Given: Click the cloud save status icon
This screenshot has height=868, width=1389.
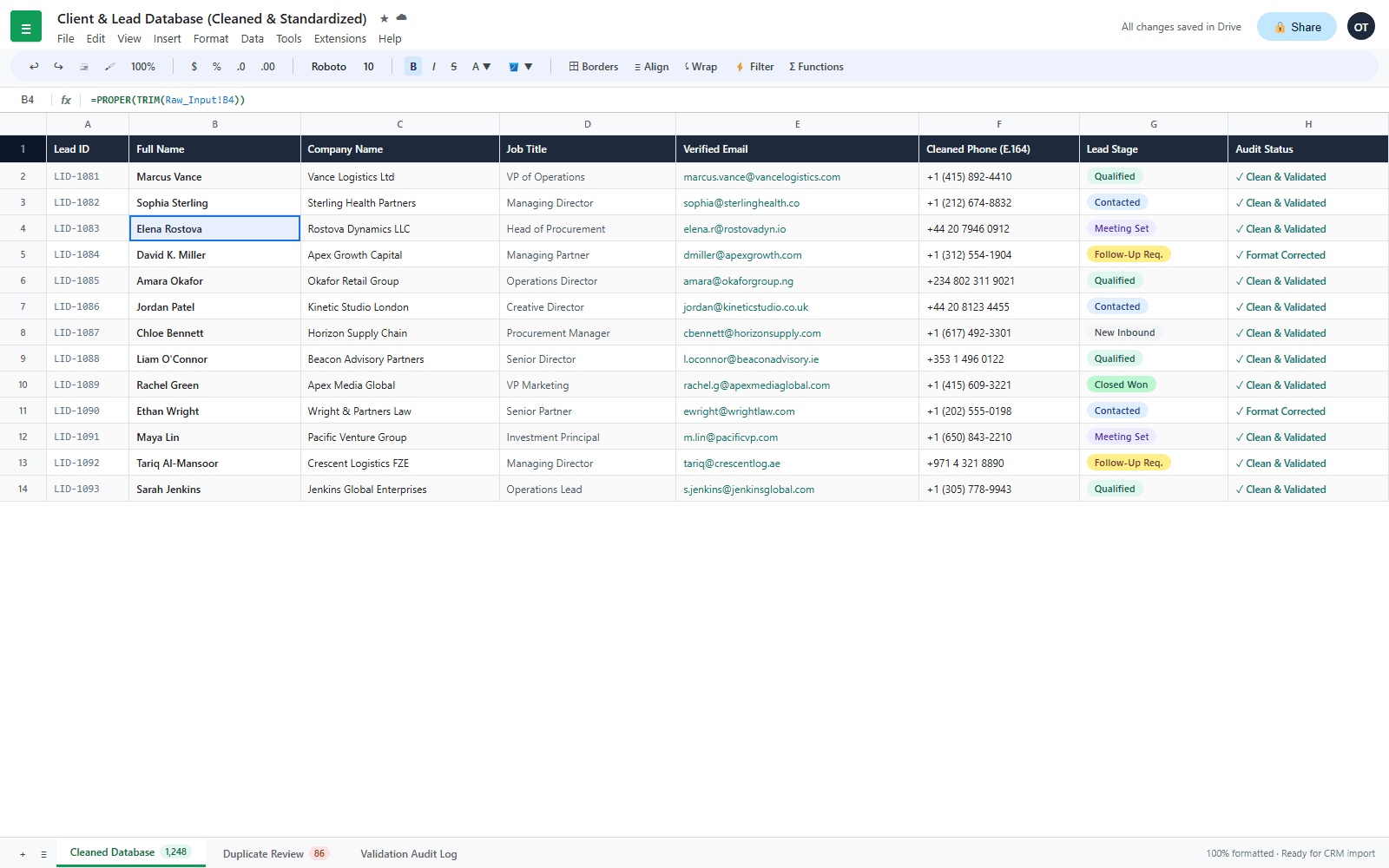Looking at the screenshot, I should coord(401,17).
